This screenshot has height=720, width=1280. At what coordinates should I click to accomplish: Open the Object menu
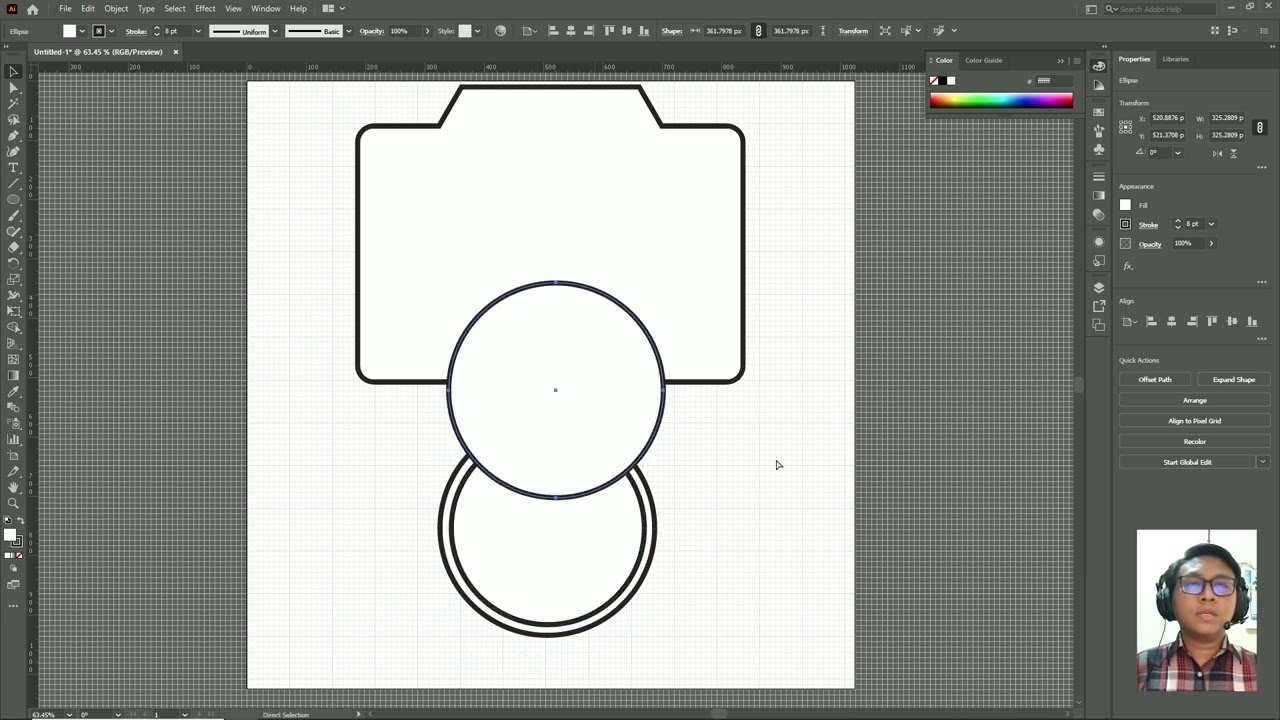(x=116, y=9)
